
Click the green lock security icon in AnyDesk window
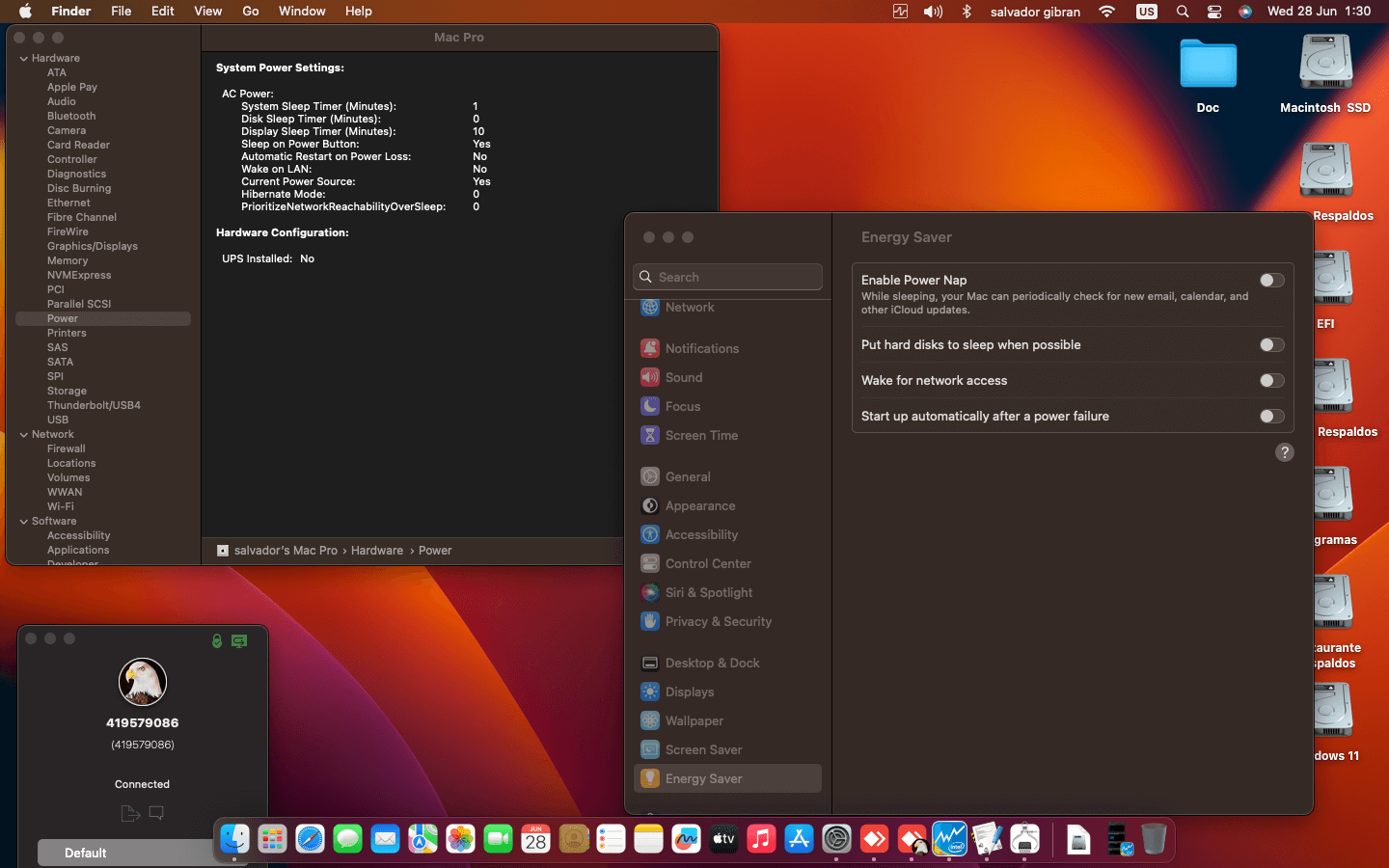(217, 641)
